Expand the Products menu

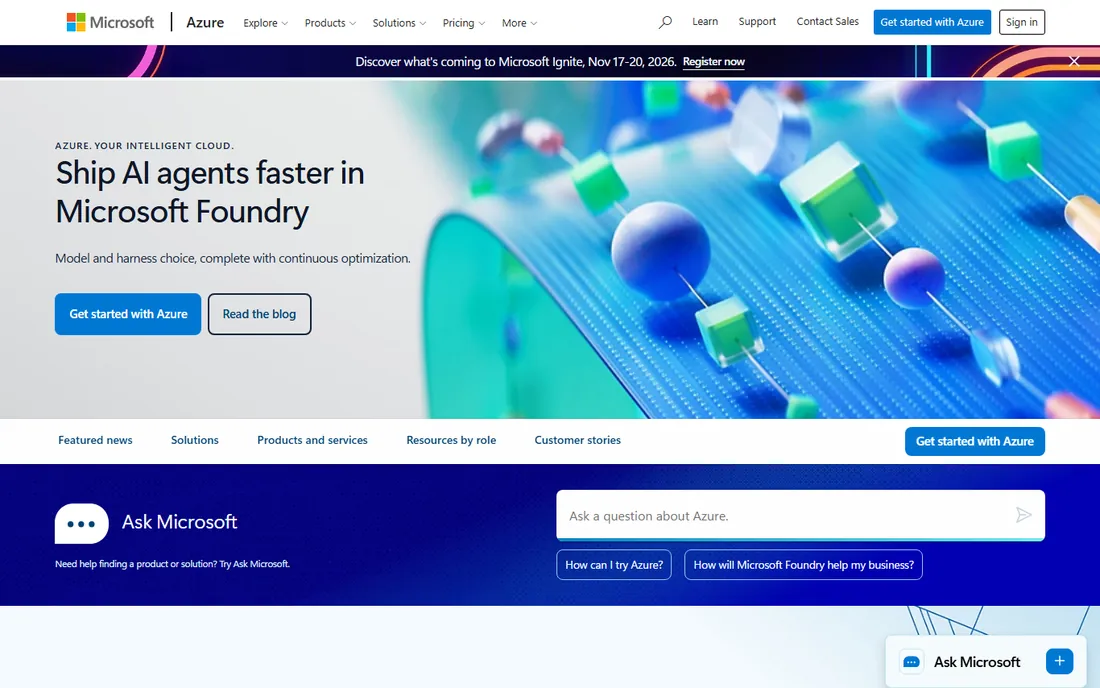pyautogui.click(x=330, y=23)
